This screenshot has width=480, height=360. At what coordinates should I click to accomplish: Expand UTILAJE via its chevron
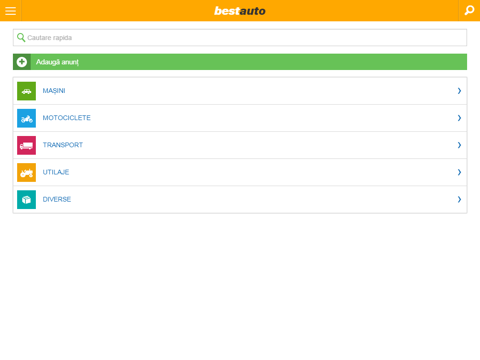point(459,172)
